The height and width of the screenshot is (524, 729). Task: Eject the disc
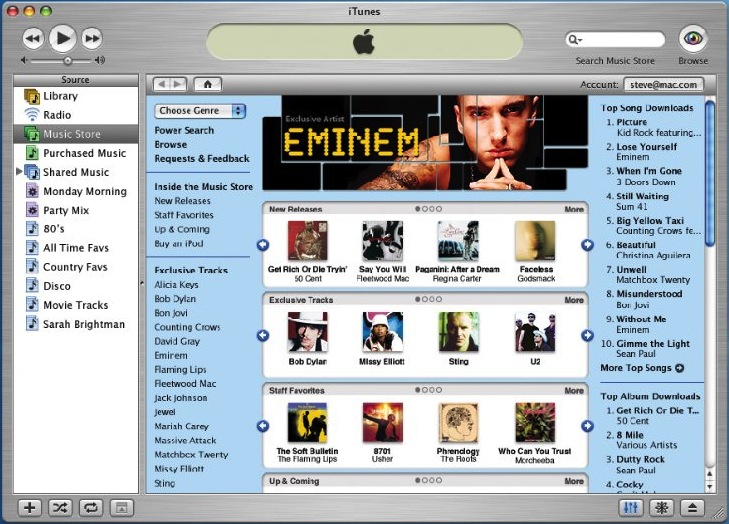coord(692,507)
